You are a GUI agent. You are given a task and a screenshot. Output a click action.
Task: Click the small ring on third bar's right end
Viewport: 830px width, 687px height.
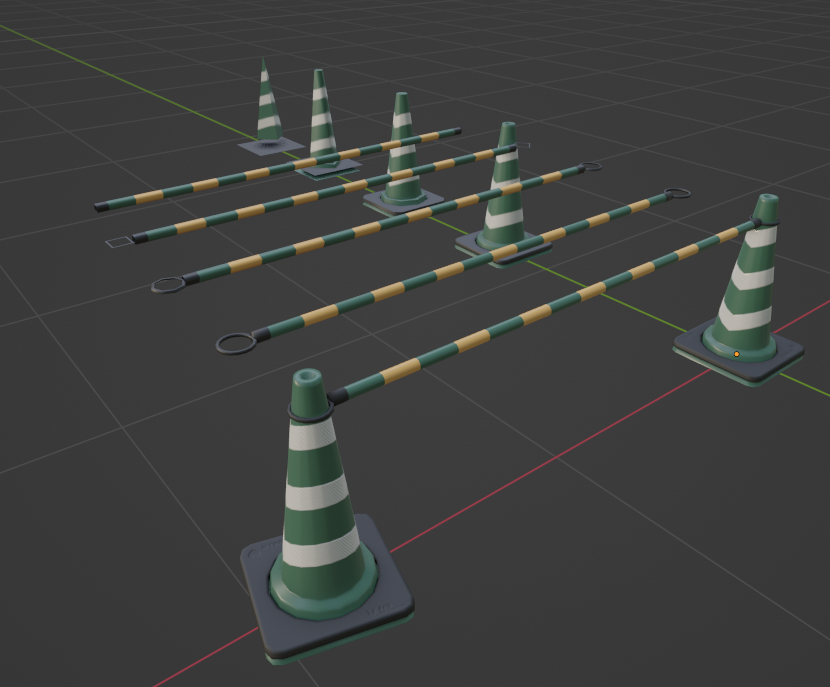click(x=591, y=166)
